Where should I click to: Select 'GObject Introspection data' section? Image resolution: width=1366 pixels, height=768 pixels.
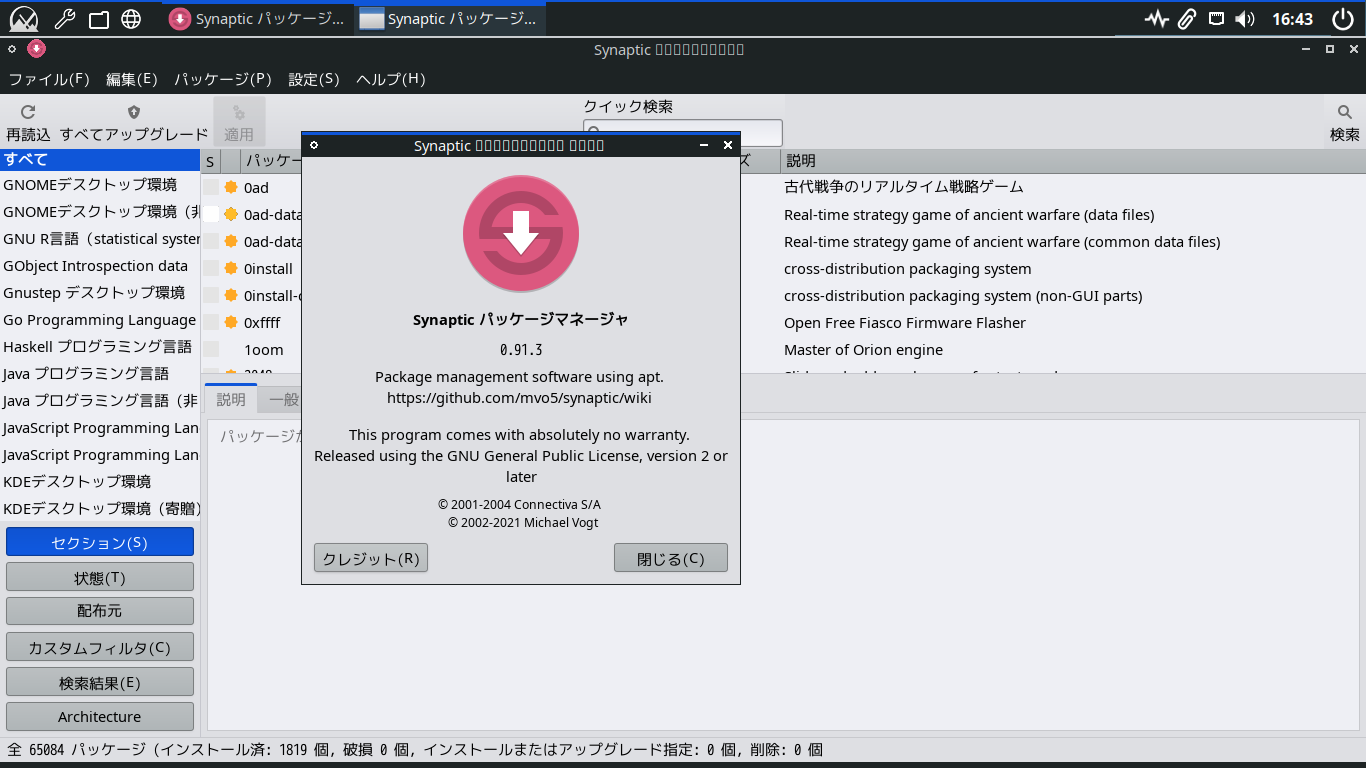pyautogui.click(x=100, y=266)
